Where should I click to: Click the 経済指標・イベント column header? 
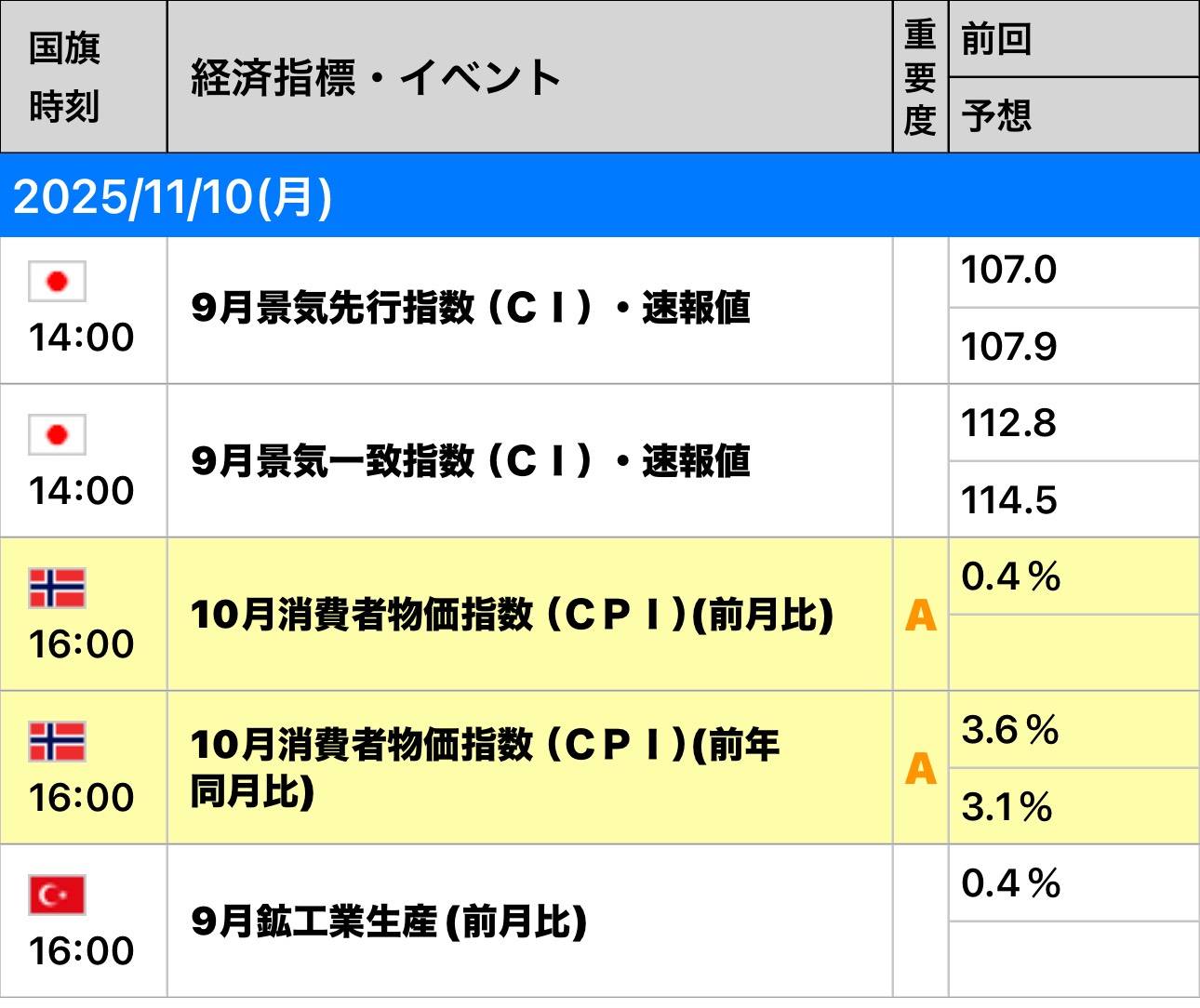point(375,77)
